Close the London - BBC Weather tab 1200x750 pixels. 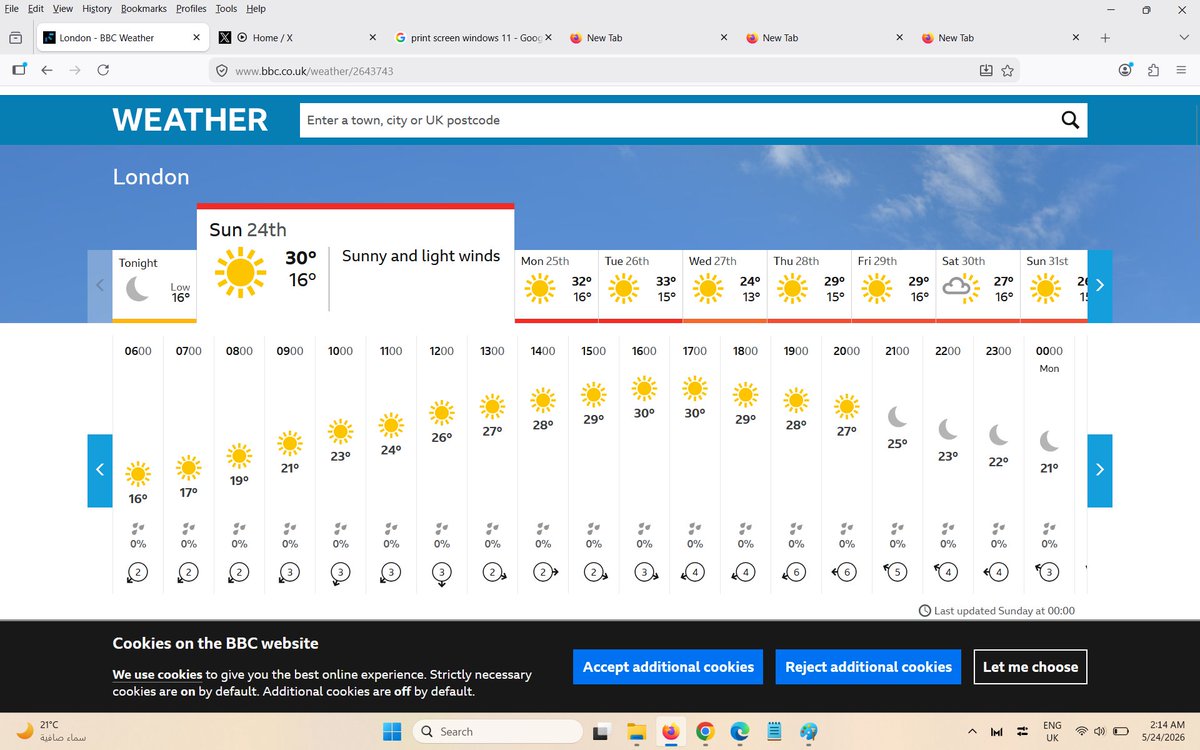point(196,38)
